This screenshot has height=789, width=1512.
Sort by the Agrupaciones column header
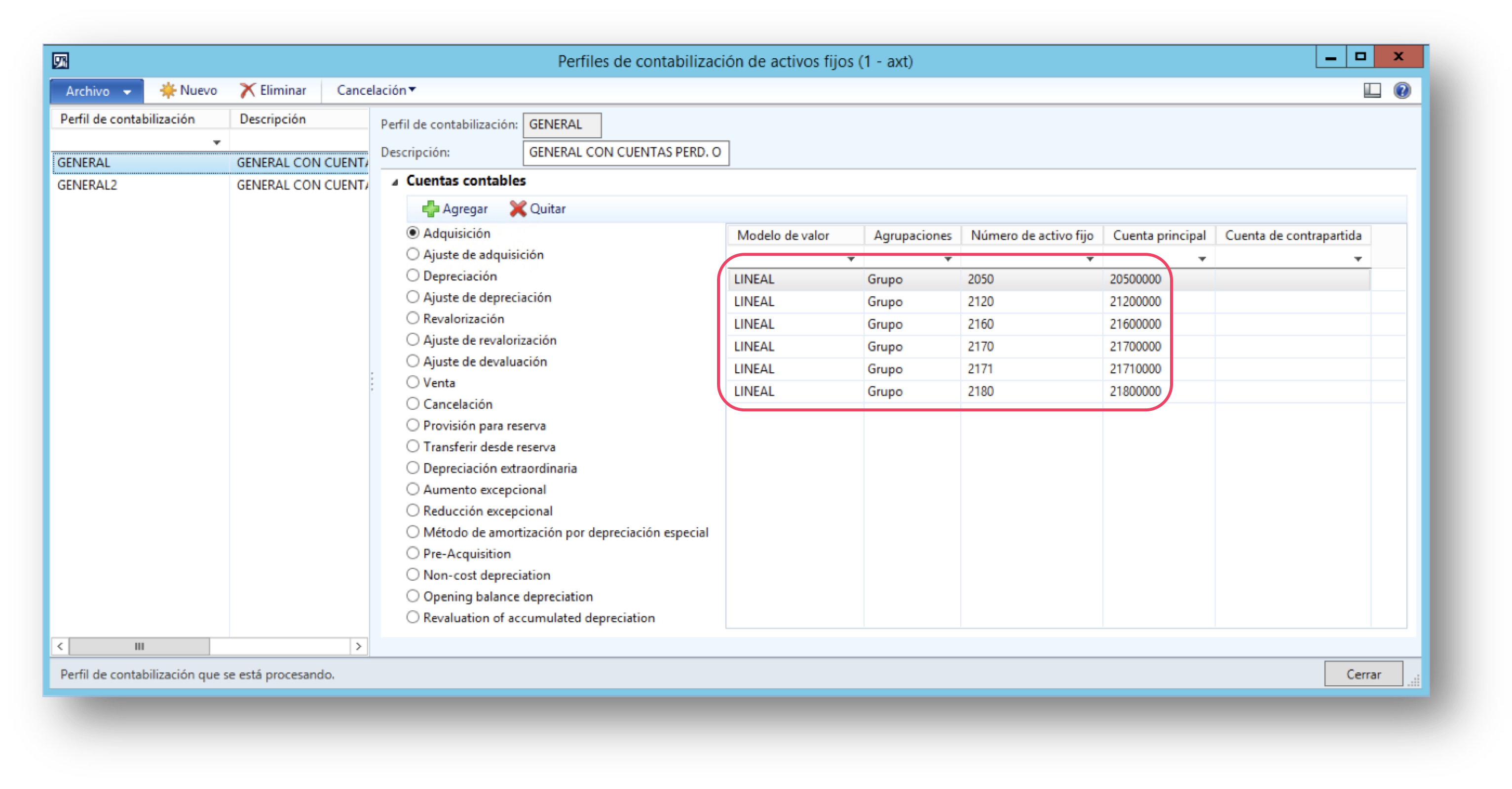click(x=913, y=236)
